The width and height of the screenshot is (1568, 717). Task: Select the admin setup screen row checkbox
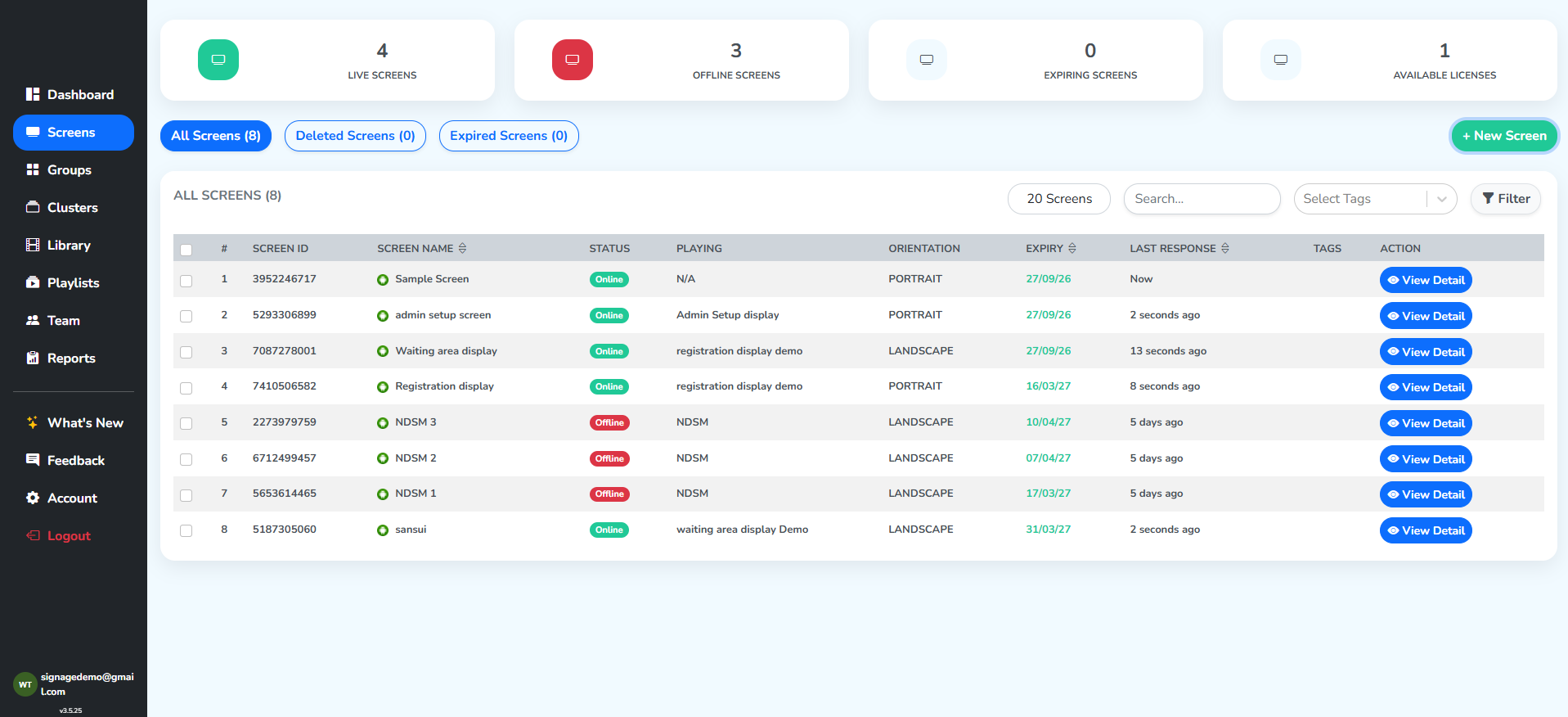tap(186, 316)
